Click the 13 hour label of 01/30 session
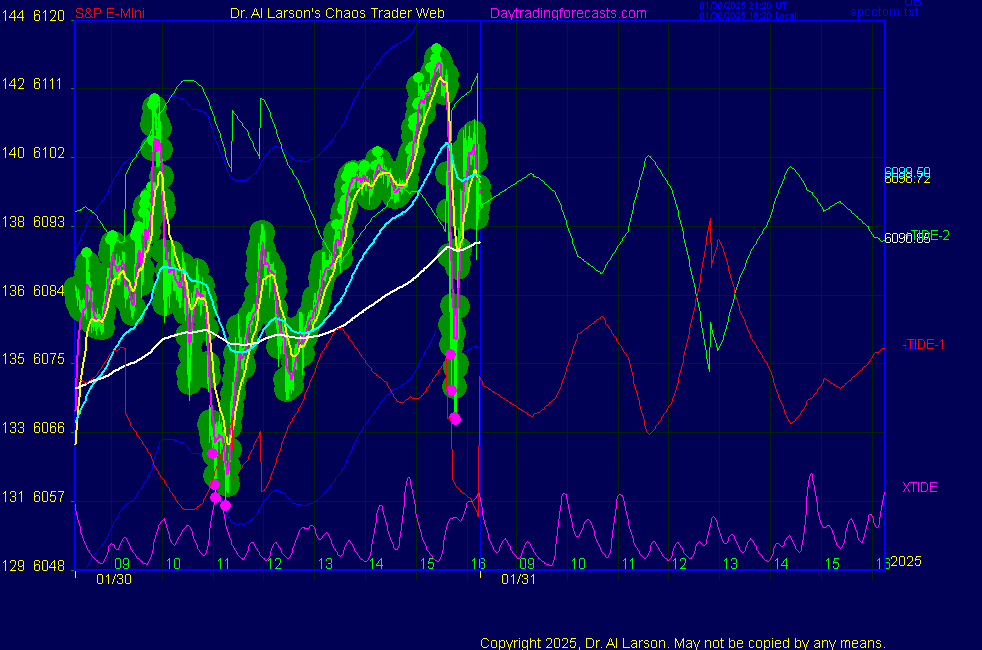 [x=325, y=564]
